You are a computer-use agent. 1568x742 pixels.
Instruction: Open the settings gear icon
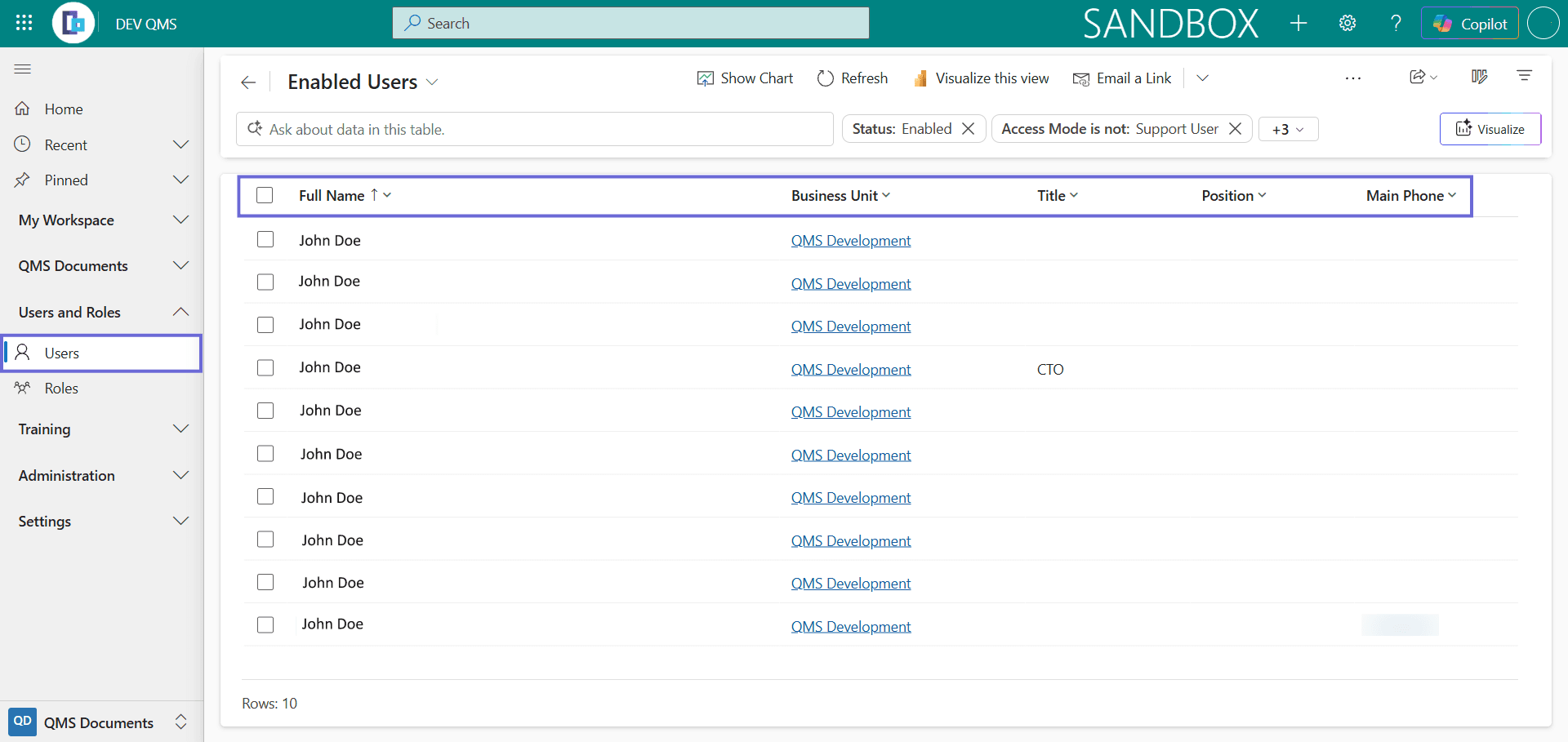click(1347, 23)
